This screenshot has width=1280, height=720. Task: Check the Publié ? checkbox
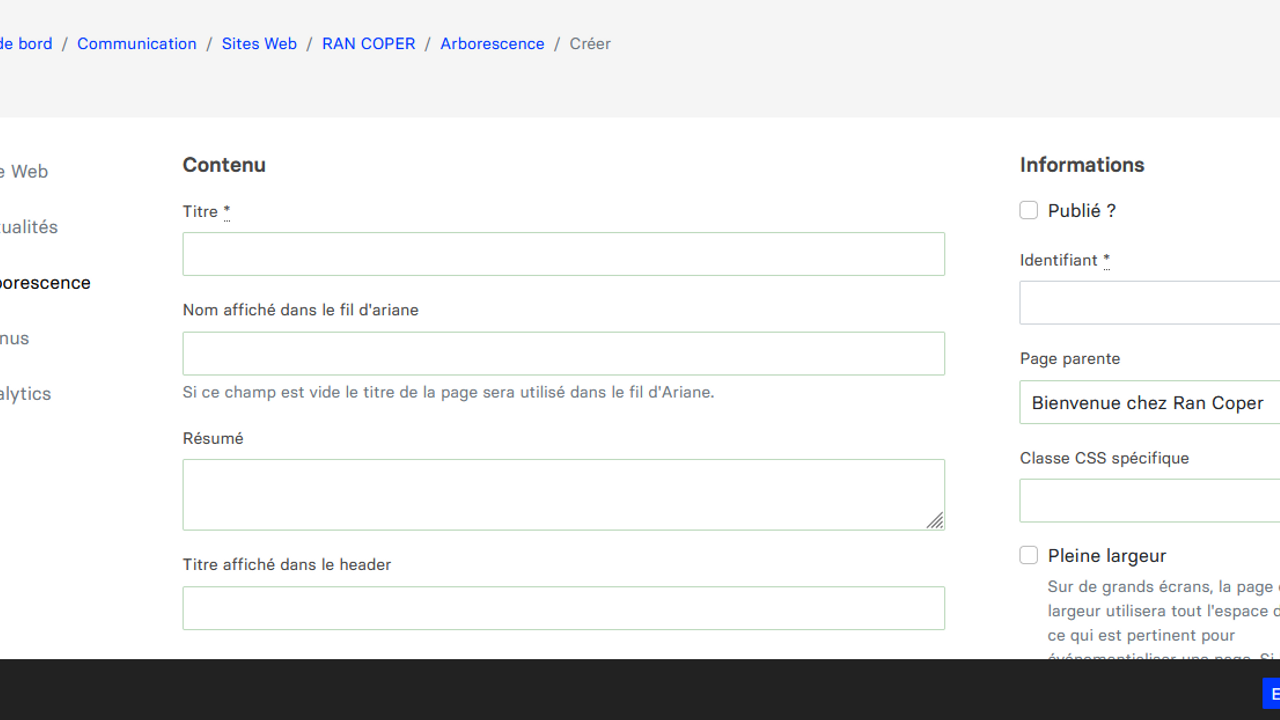tap(1029, 210)
